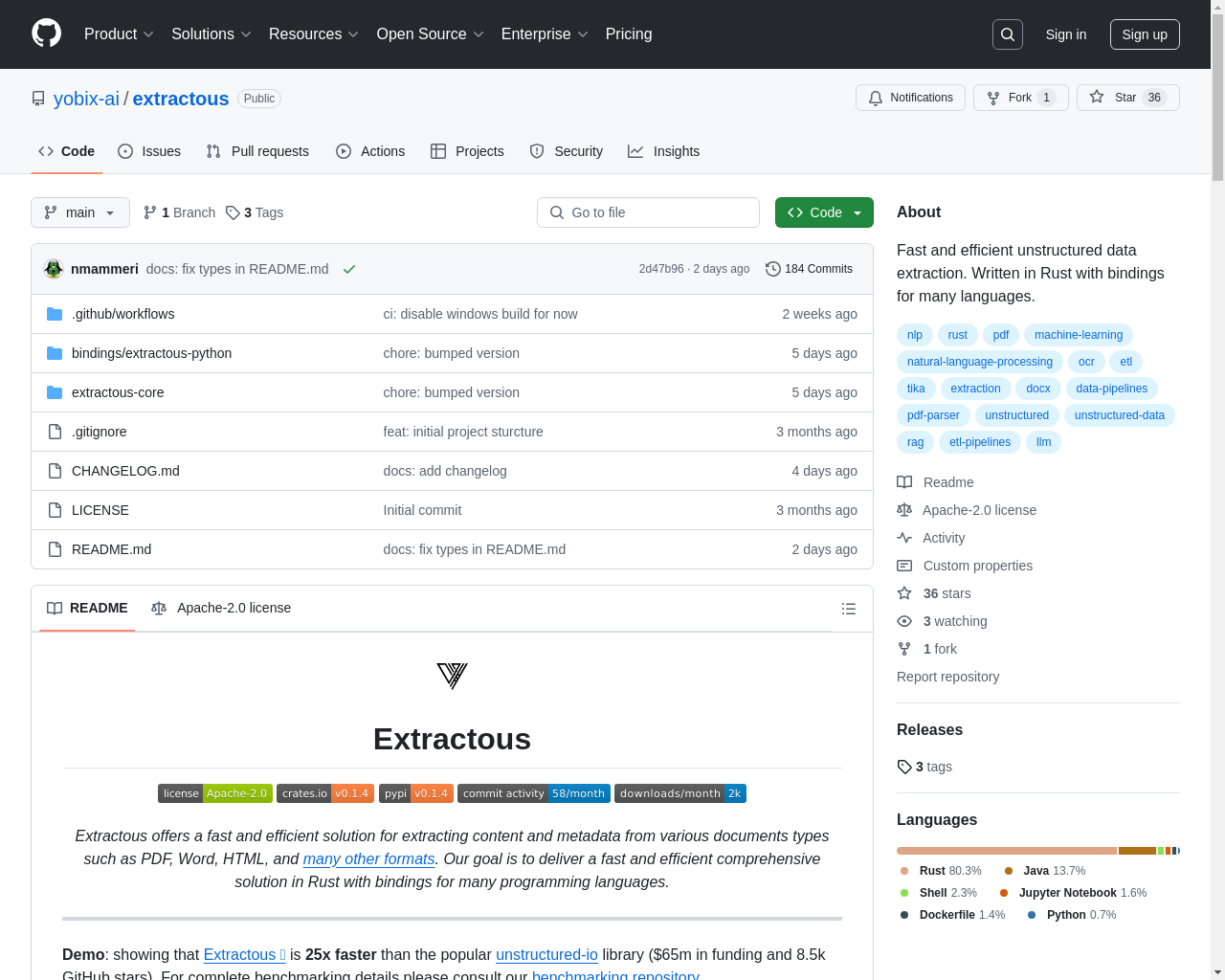1225x980 pixels.
Task: Open commit 'ci: disable windows build for now'
Action: click(480, 314)
